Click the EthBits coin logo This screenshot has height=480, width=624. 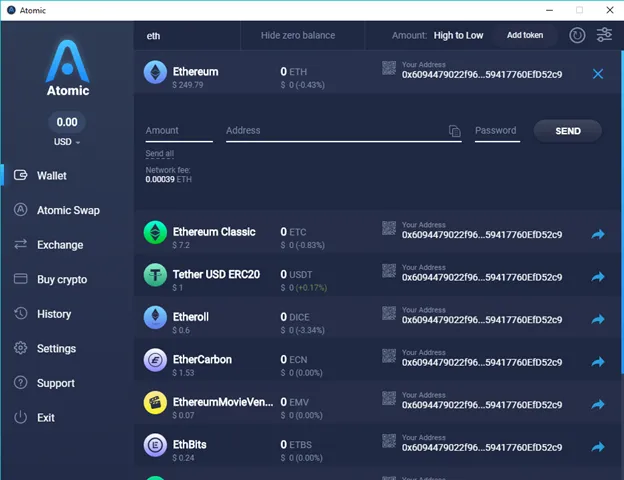[155, 445]
